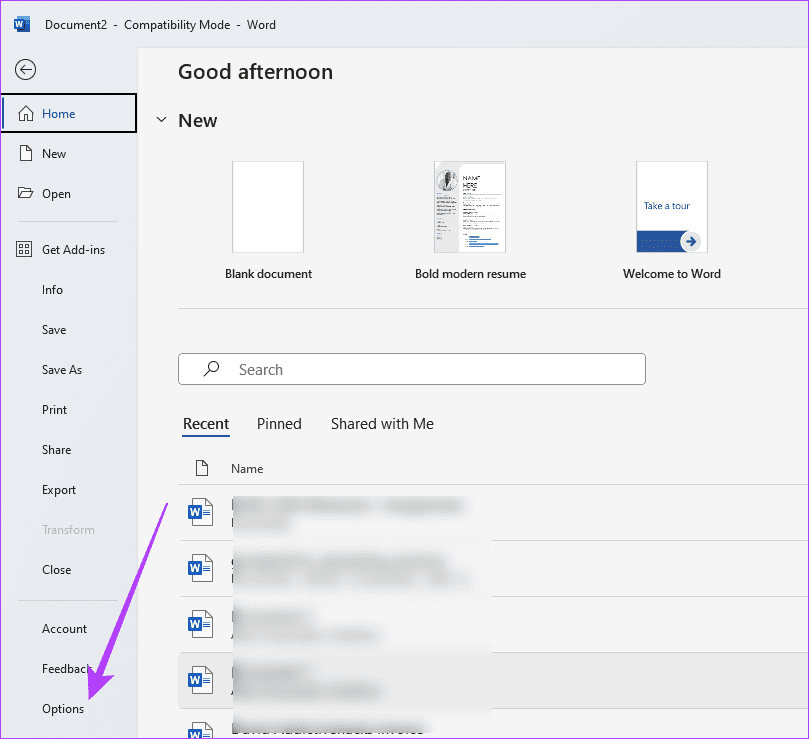The image size is (809, 739).
Task: Click the Welcome to Word label
Action: tap(672, 274)
